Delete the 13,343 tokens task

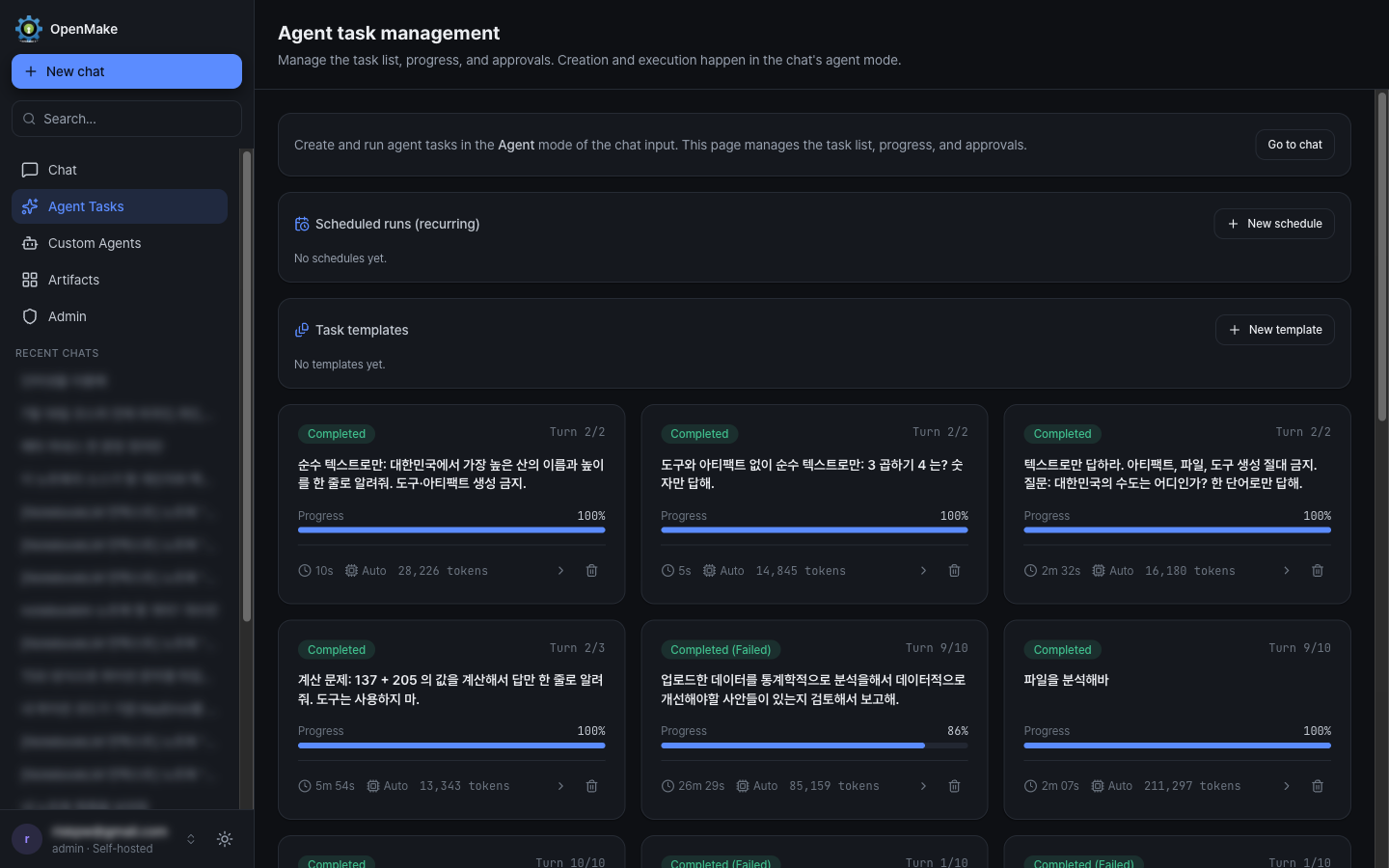(x=592, y=786)
